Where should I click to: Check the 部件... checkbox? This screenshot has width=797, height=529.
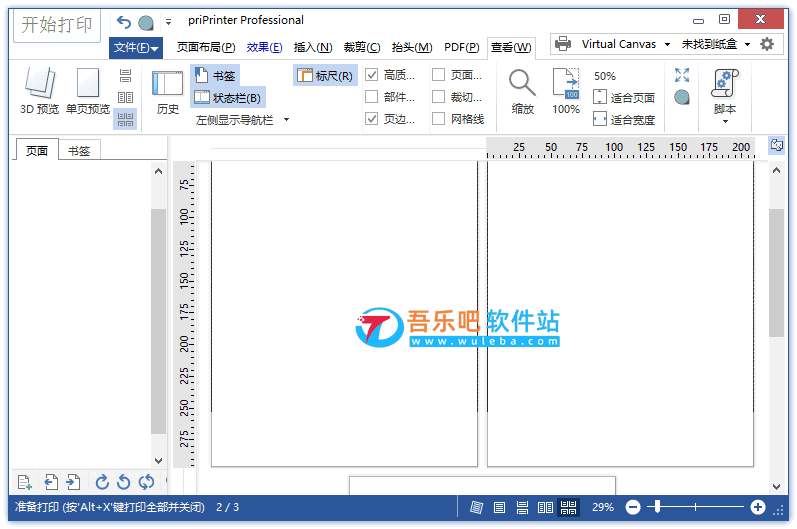click(372, 97)
